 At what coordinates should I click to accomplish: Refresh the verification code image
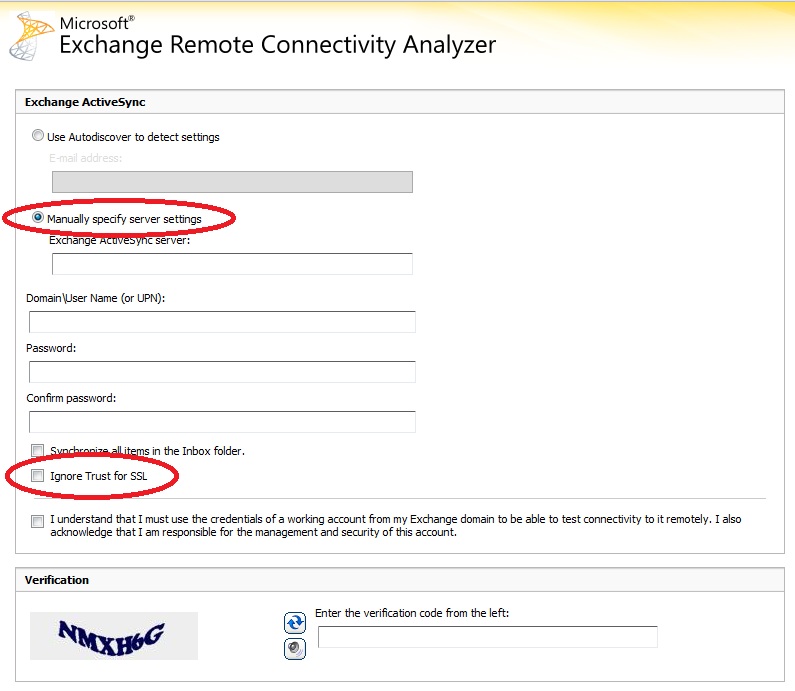tap(295, 623)
